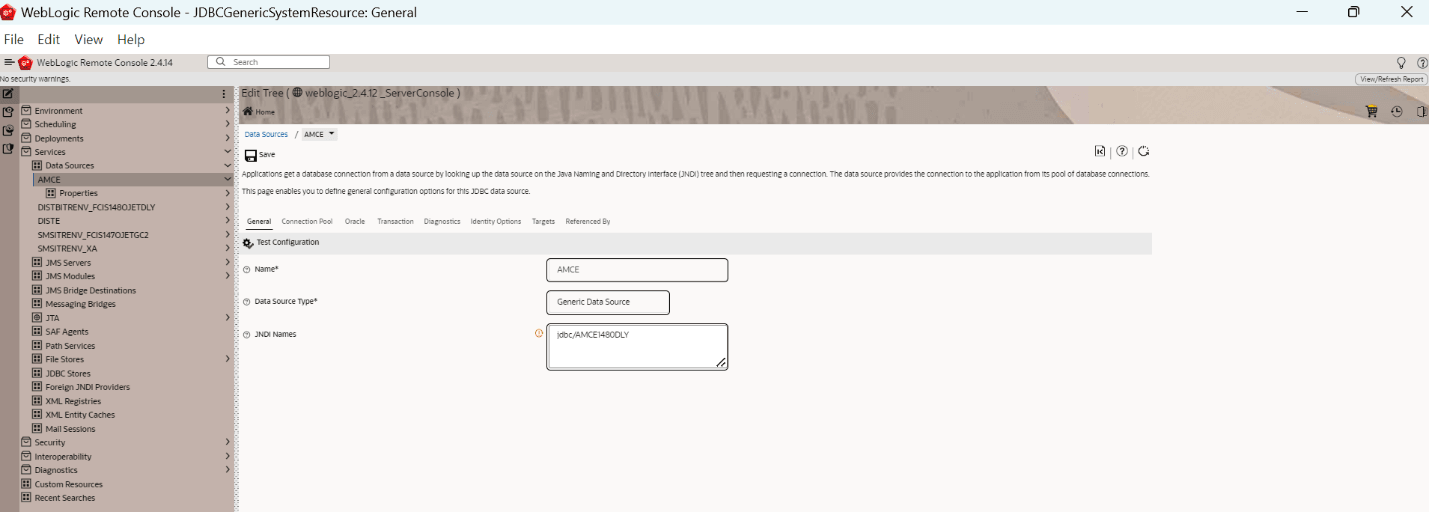Open Messaging Bridges tree item

[80, 304]
